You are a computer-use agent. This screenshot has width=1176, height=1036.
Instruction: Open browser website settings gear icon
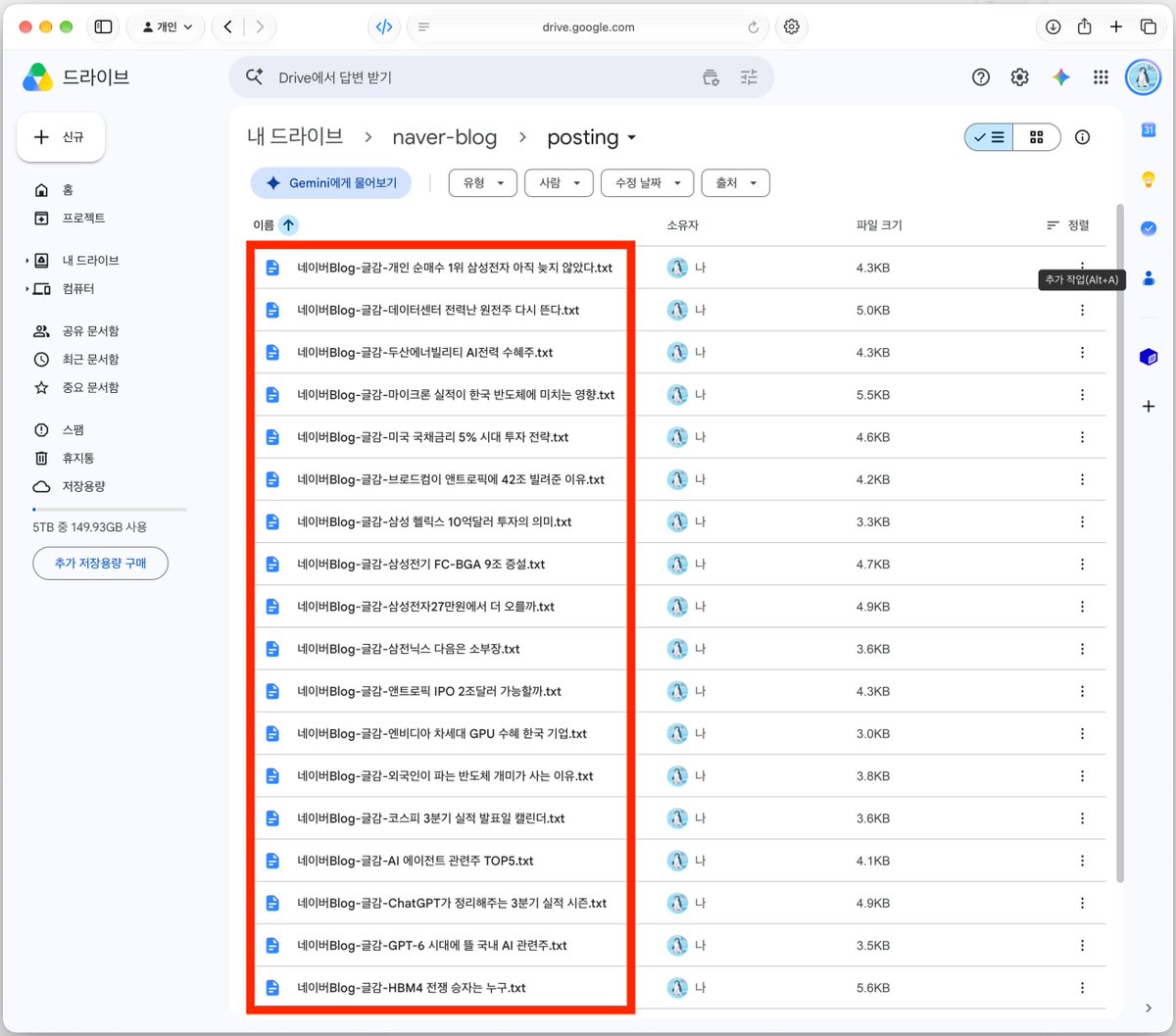point(792,27)
